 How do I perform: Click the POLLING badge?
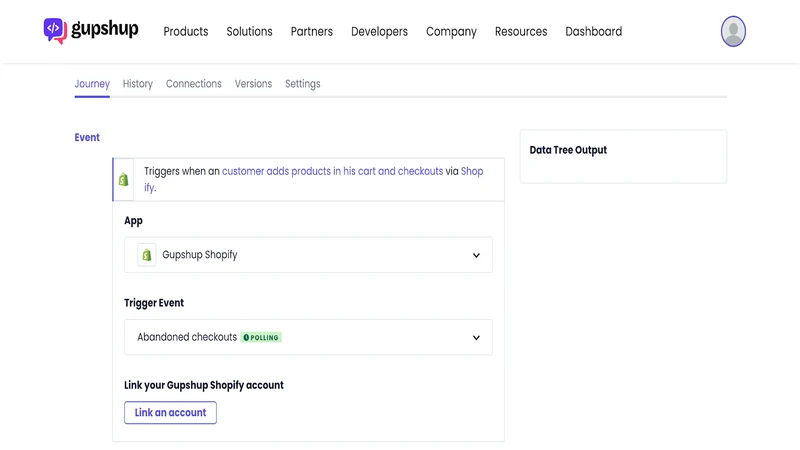tap(261, 337)
